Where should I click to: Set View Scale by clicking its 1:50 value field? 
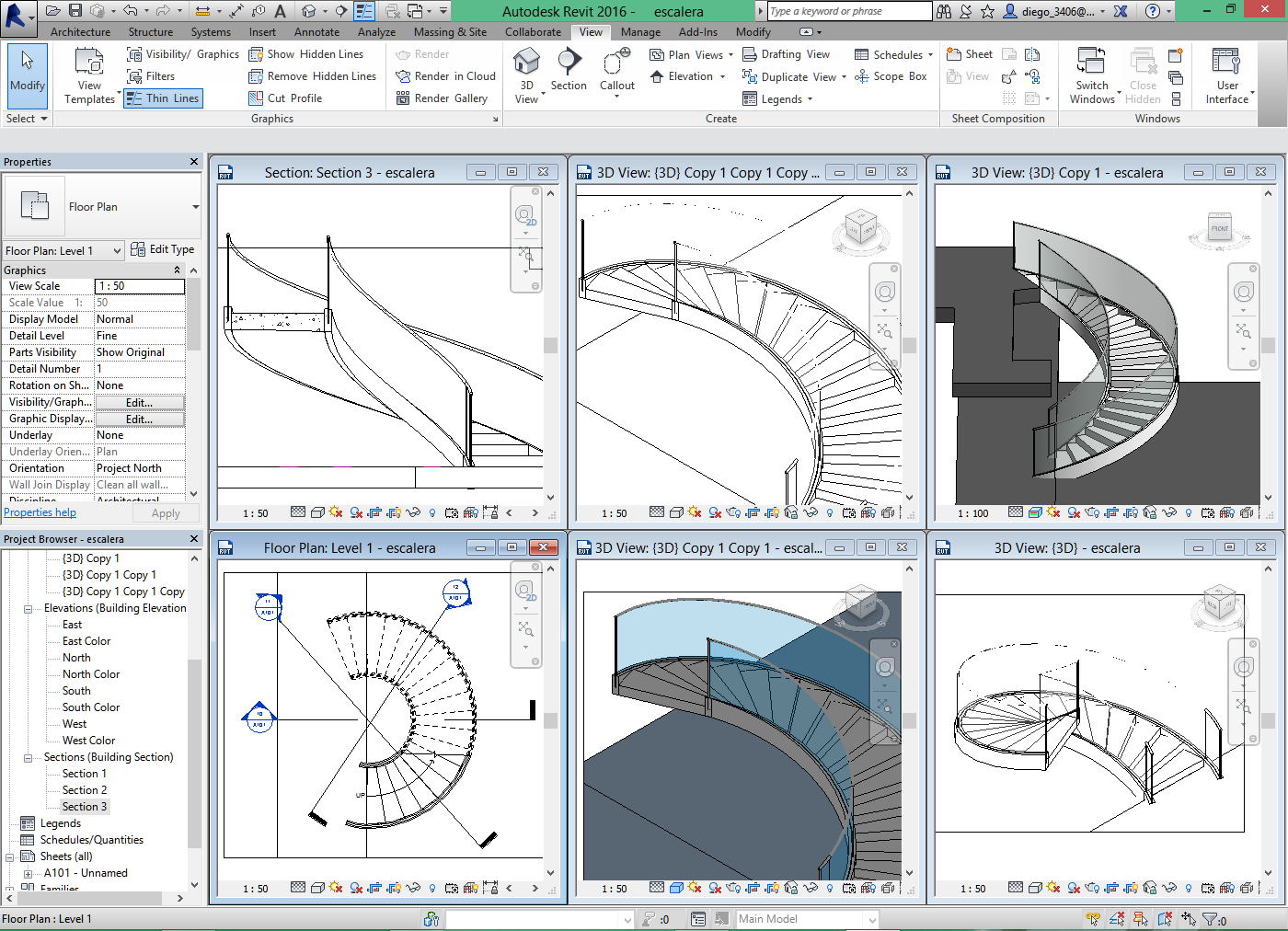pyautogui.click(x=140, y=285)
